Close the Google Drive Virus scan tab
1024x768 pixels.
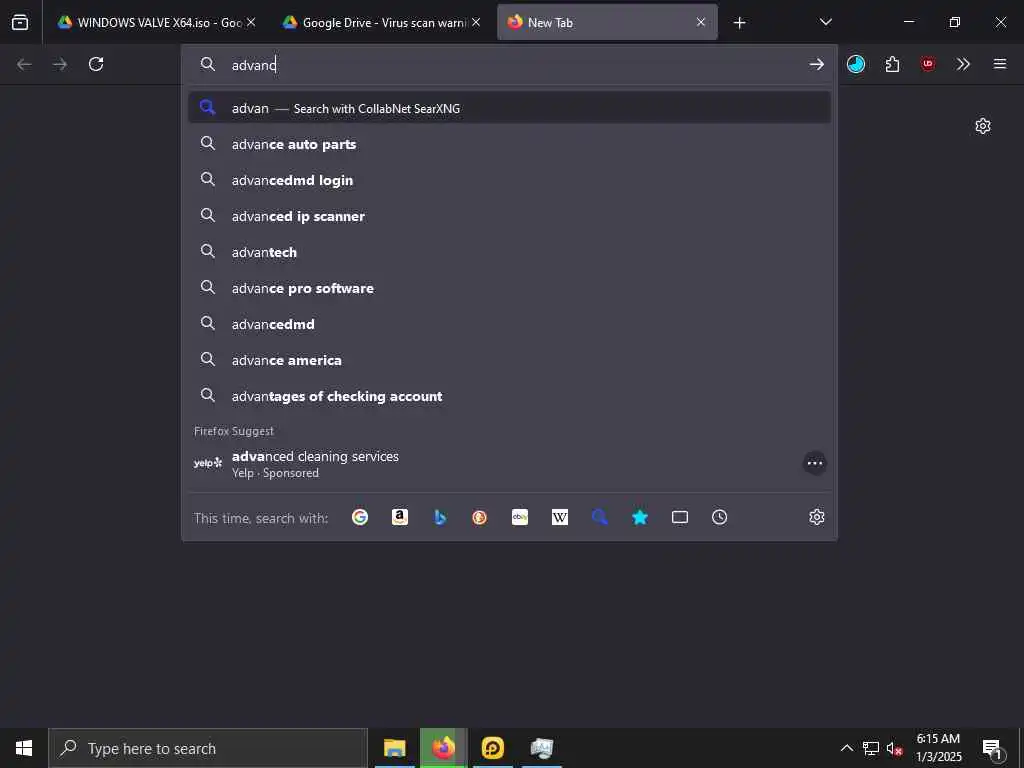(x=476, y=22)
